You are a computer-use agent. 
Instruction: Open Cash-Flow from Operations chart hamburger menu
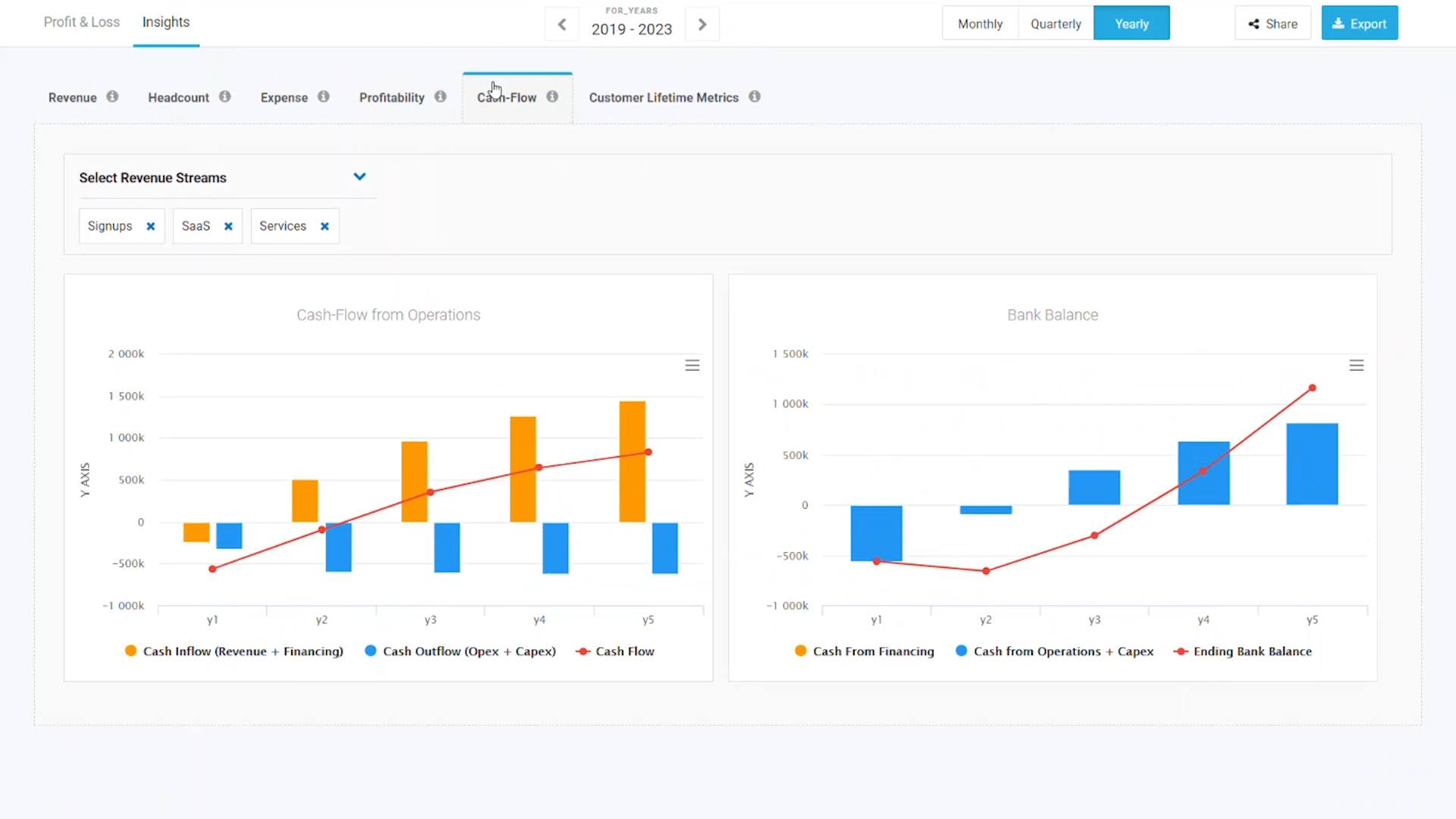point(692,366)
